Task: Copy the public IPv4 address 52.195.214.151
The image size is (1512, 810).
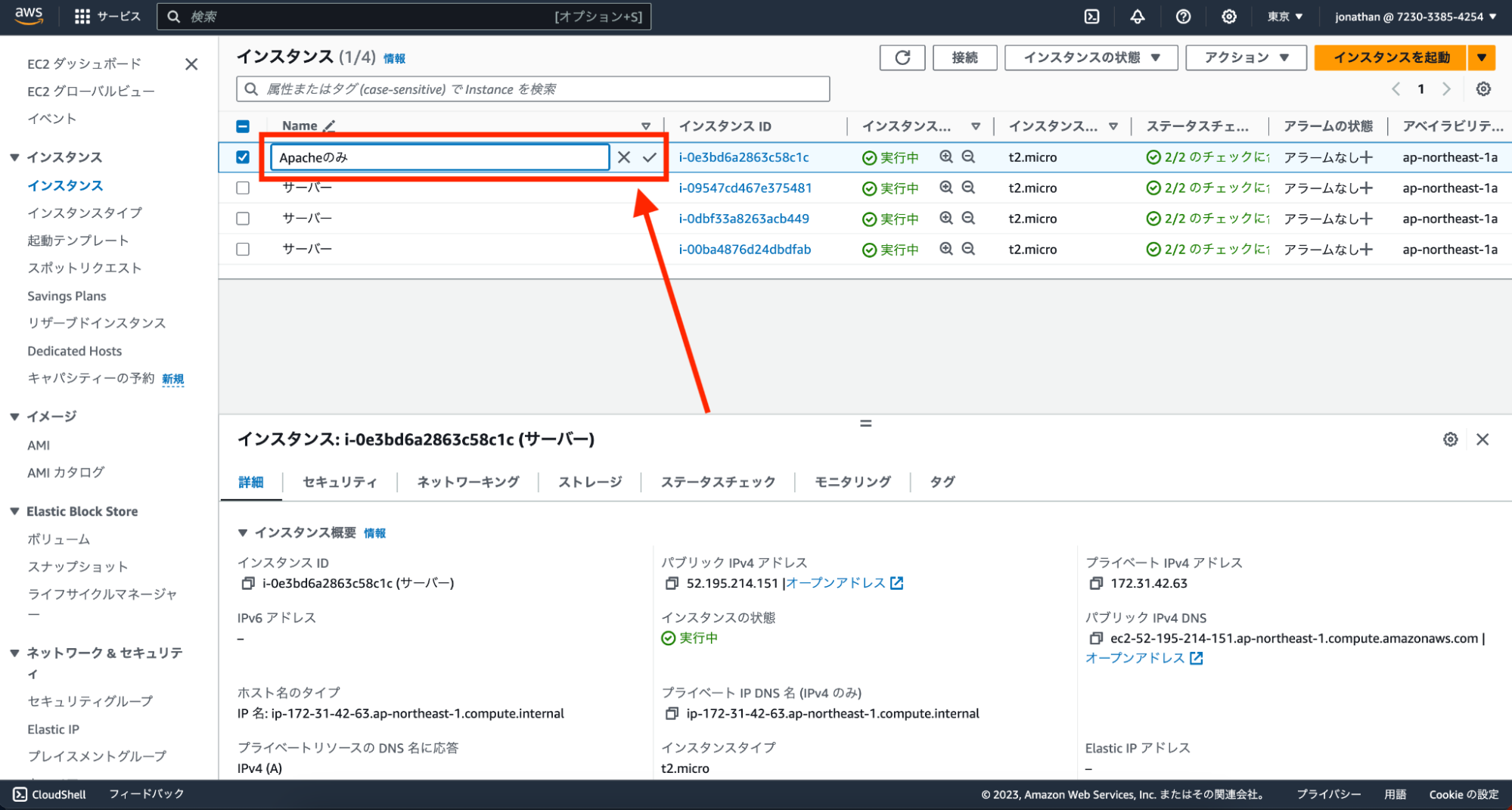Action: pyautogui.click(x=672, y=583)
